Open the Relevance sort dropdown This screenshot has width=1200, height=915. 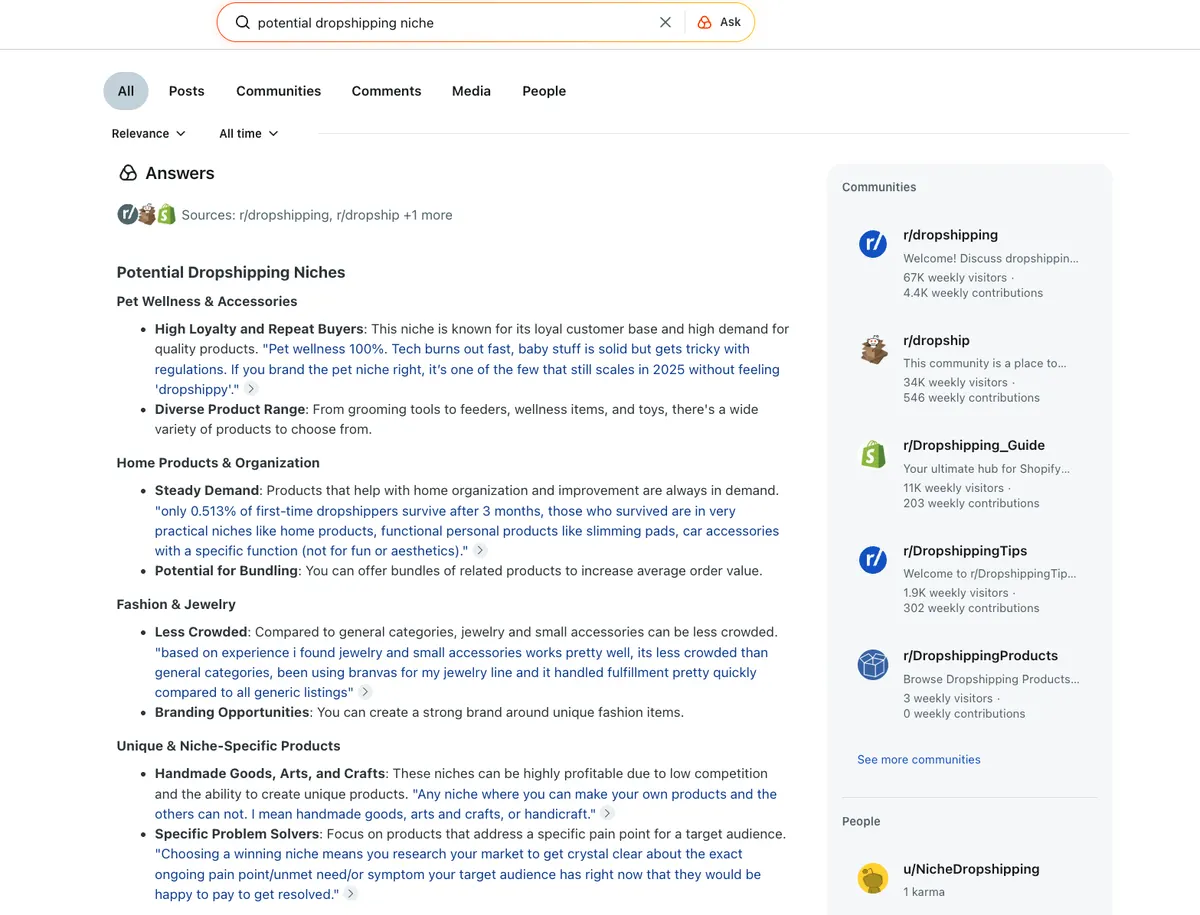[147, 133]
